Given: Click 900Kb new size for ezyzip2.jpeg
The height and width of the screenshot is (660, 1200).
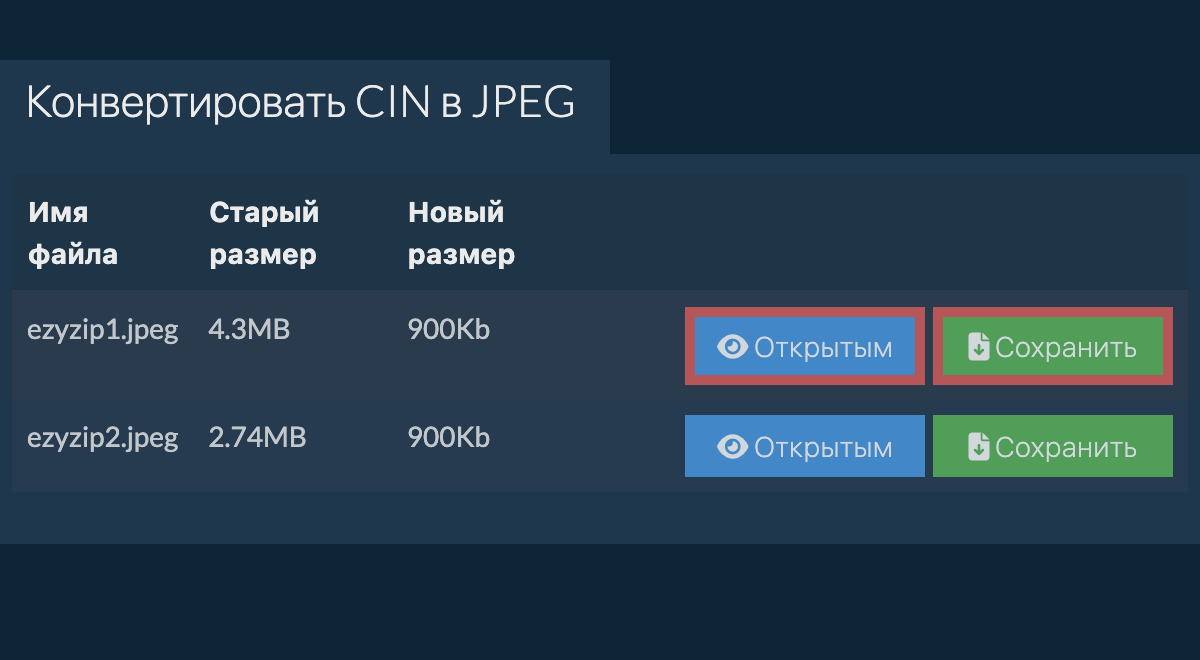Looking at the screenshot, I should click(x=449, y=437).
